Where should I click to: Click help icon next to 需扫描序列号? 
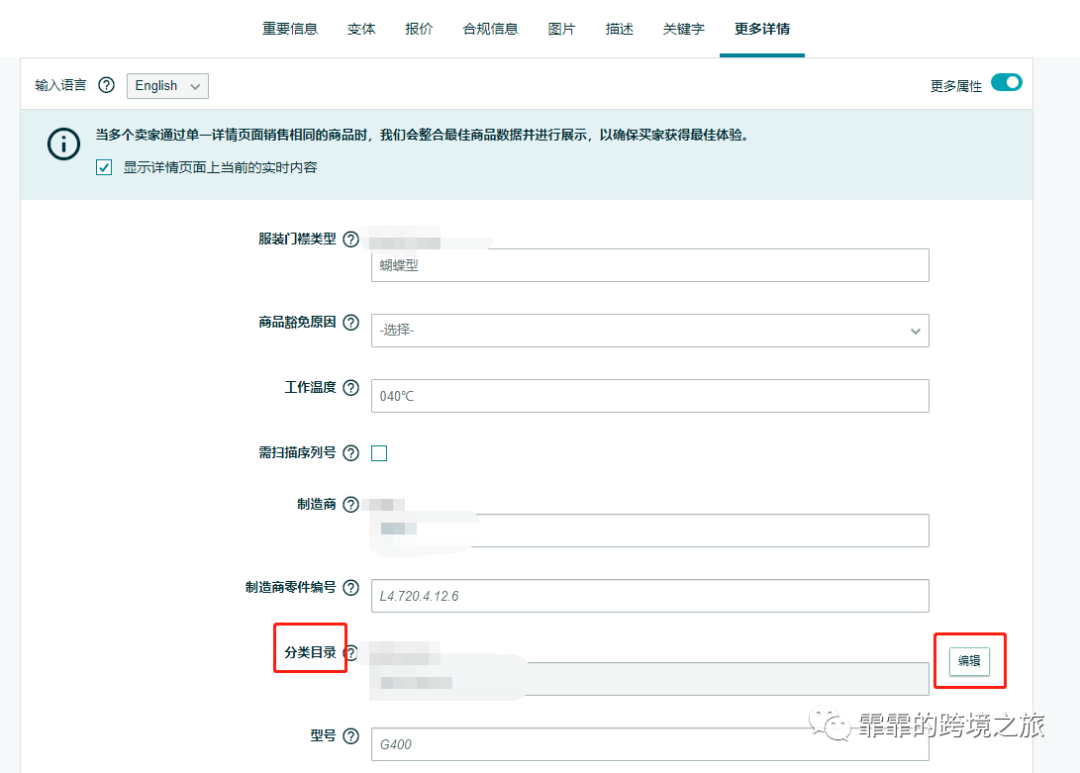350,452
